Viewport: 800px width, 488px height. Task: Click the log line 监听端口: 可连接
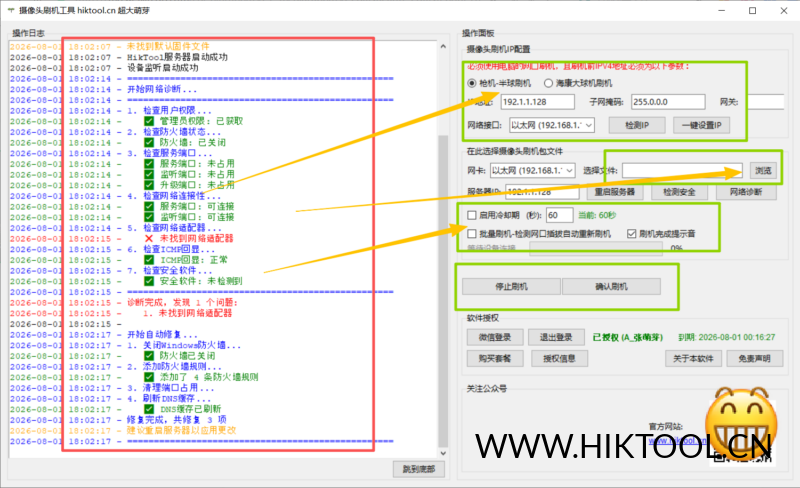coord(189,217)
